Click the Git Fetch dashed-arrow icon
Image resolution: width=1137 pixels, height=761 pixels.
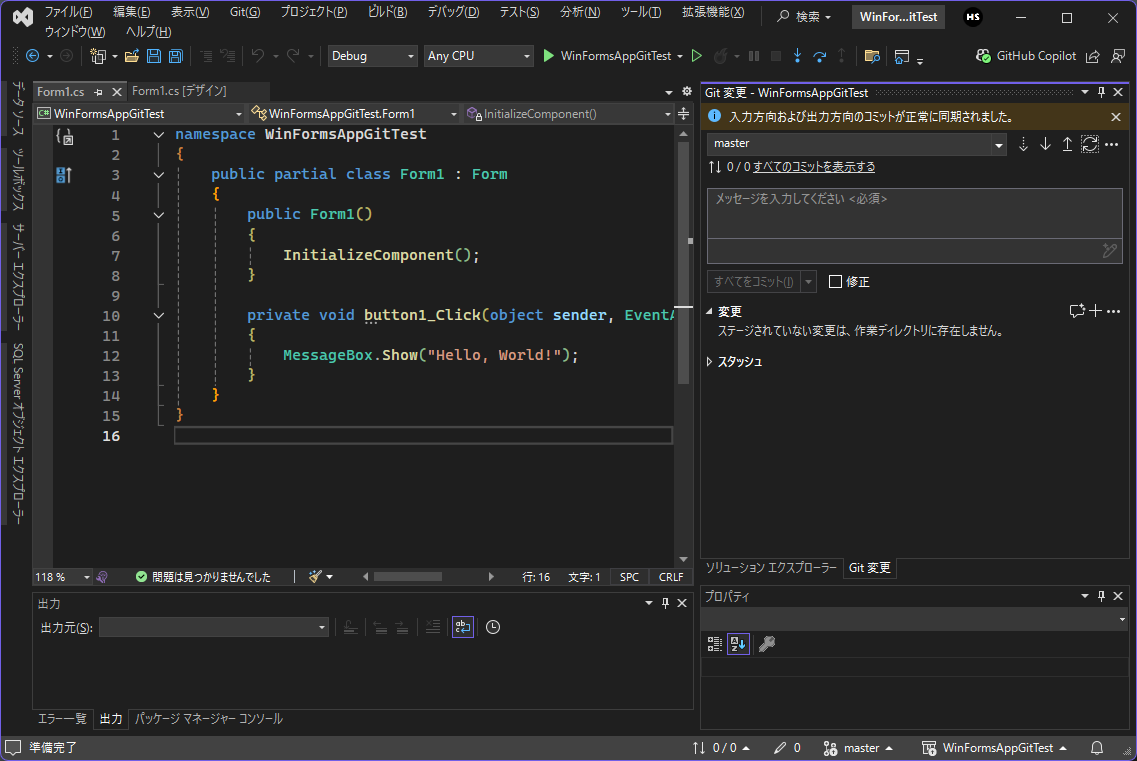click(x=1023, y=144)
